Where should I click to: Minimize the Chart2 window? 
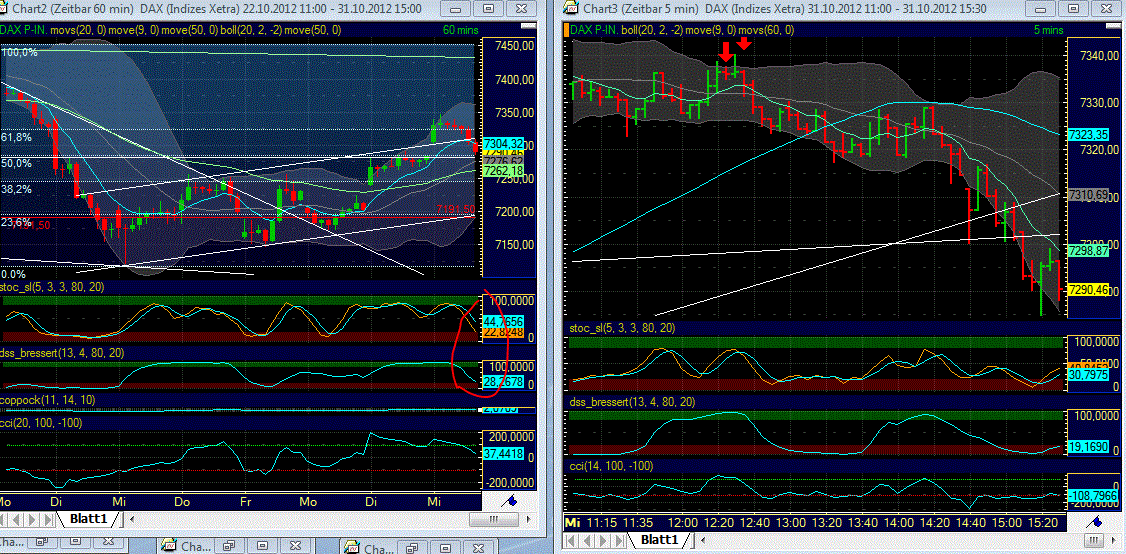coord(457,9)
